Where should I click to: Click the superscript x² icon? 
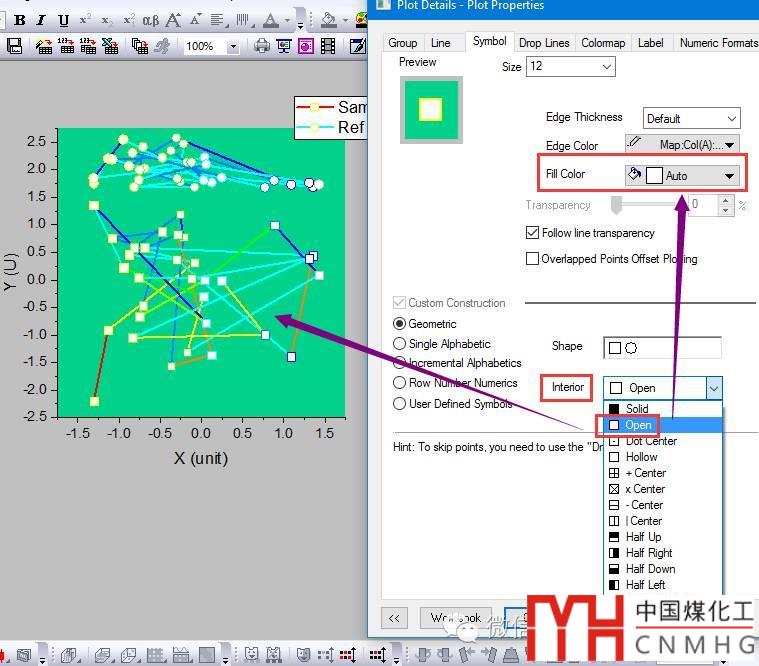coord(86,20)
